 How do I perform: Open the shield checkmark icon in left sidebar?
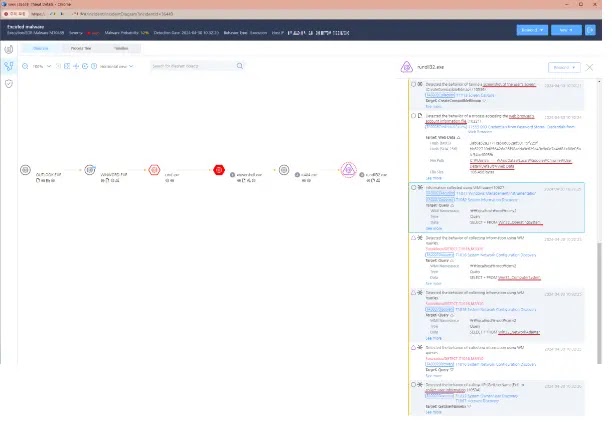coord(9,83)
